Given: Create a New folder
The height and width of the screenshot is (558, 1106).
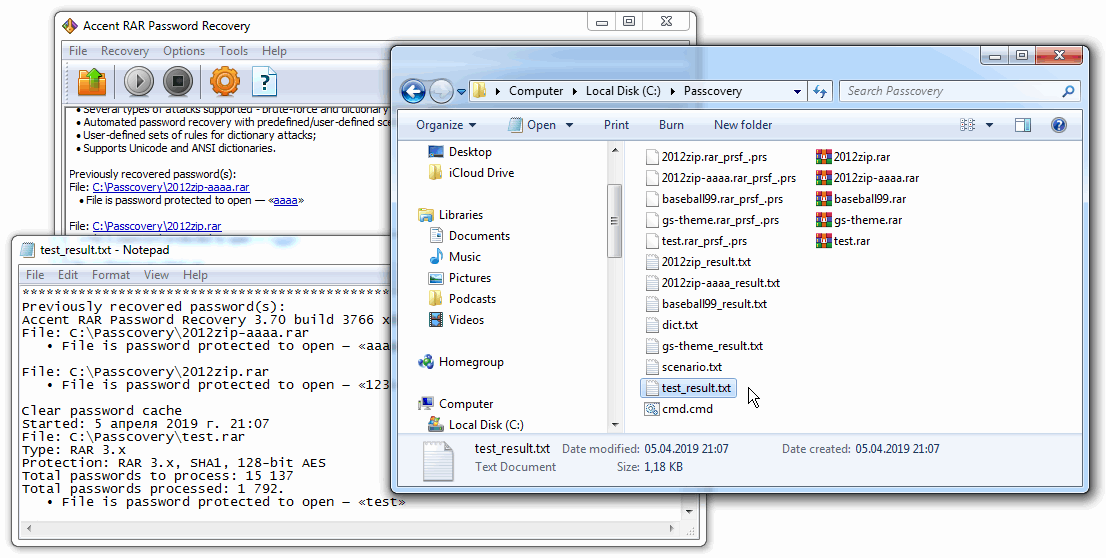Looking at the screenshot, I should coord(743,125).
